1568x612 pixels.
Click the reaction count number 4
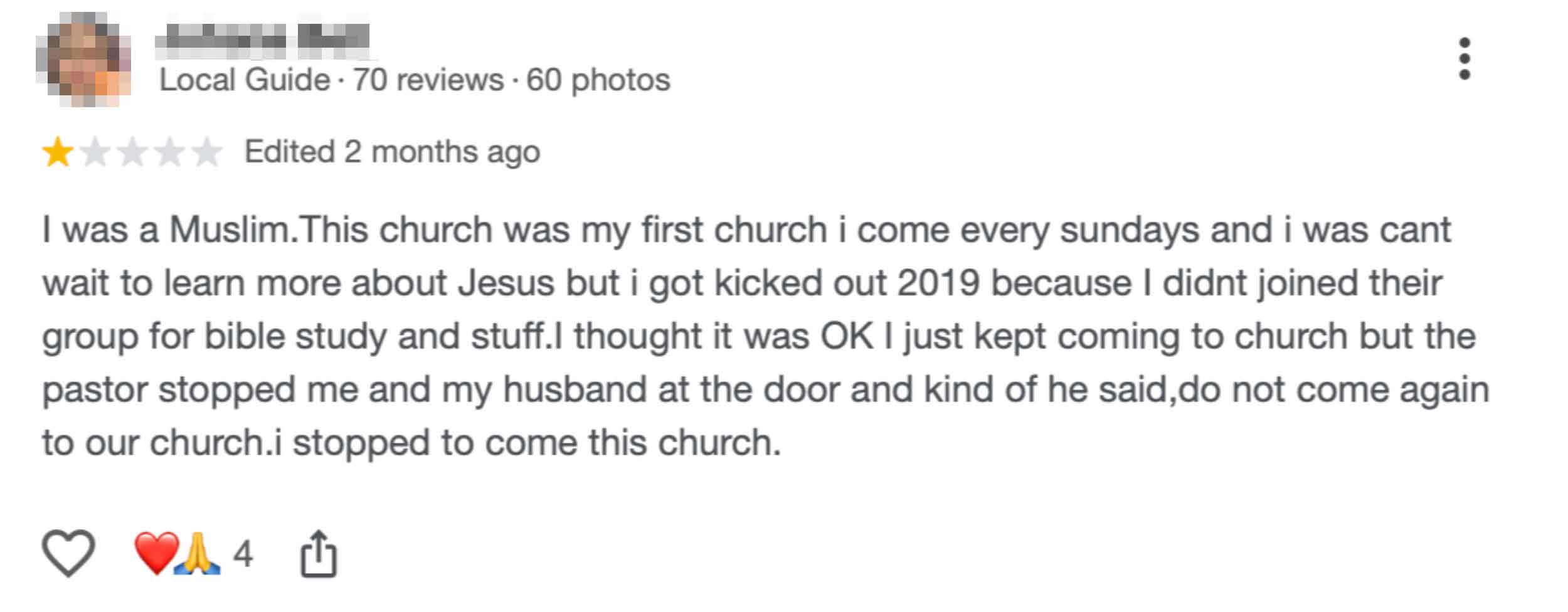243,554
